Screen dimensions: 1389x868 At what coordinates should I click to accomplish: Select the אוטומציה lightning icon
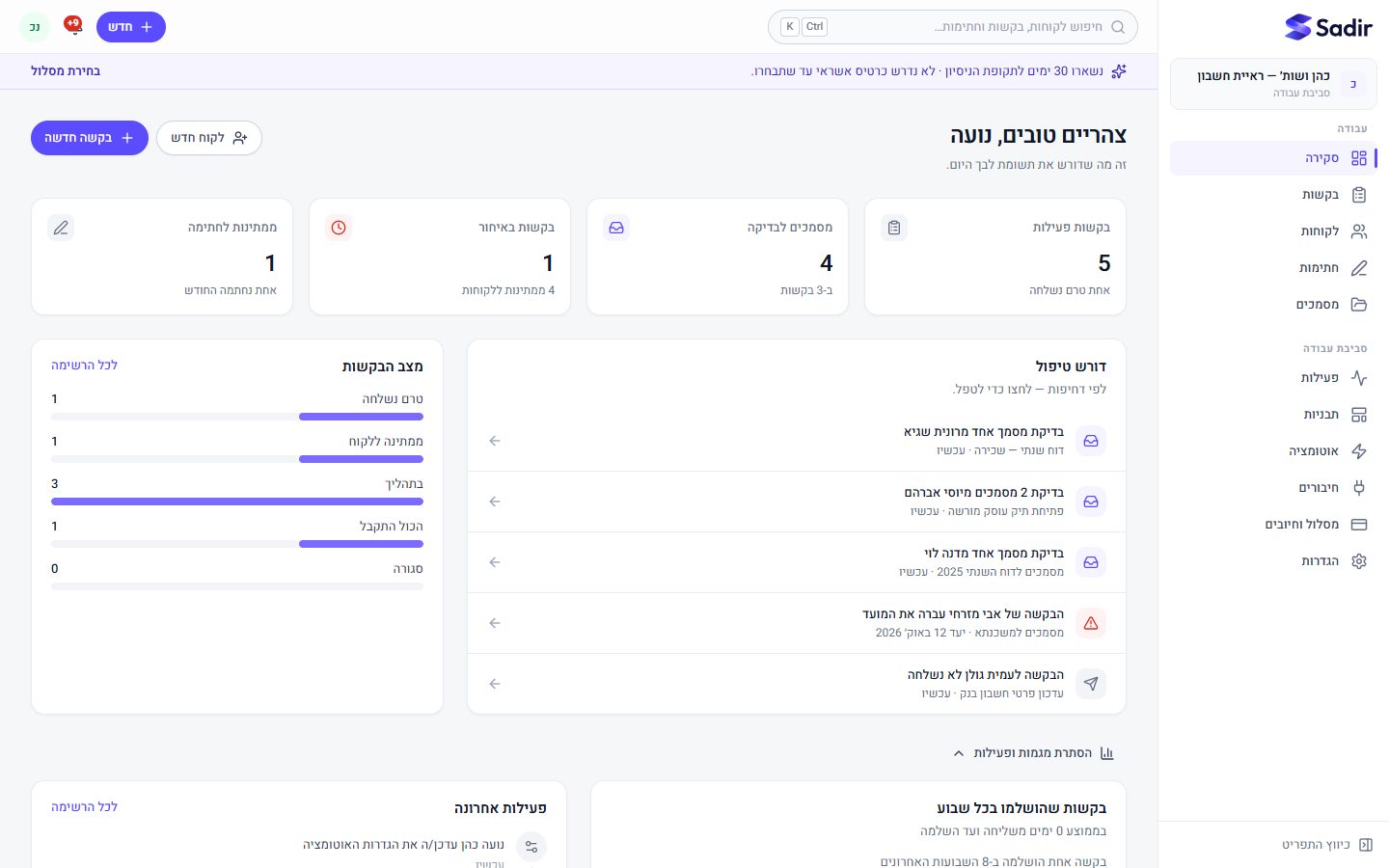click(1359, 451)
